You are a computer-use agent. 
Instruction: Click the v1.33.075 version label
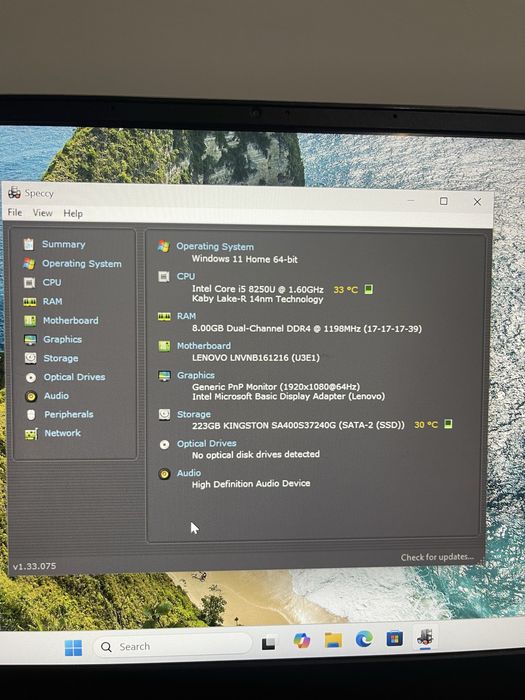point(34,566)
